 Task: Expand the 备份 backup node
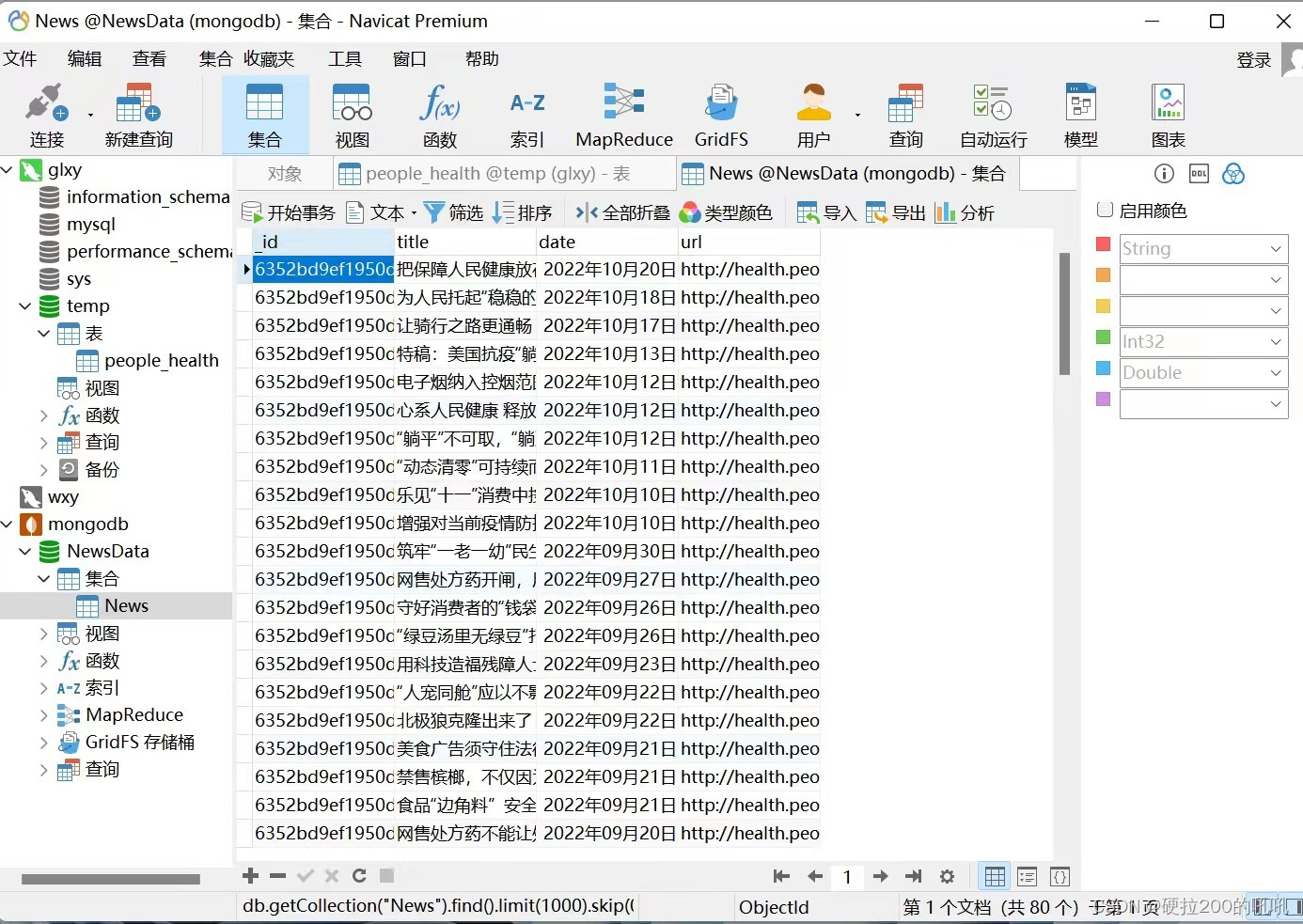tap(43, 470)
